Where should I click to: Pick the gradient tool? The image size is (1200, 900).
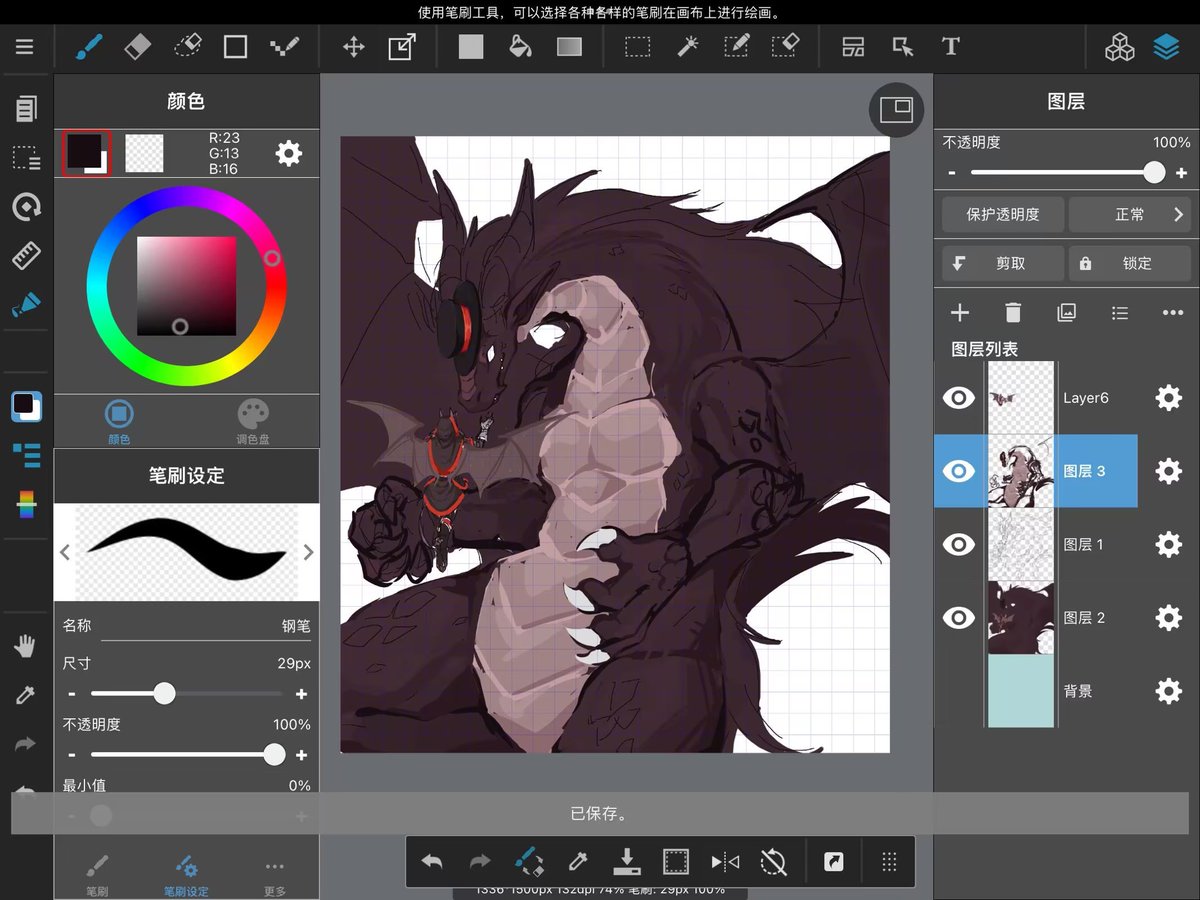(x=569, y=47)
